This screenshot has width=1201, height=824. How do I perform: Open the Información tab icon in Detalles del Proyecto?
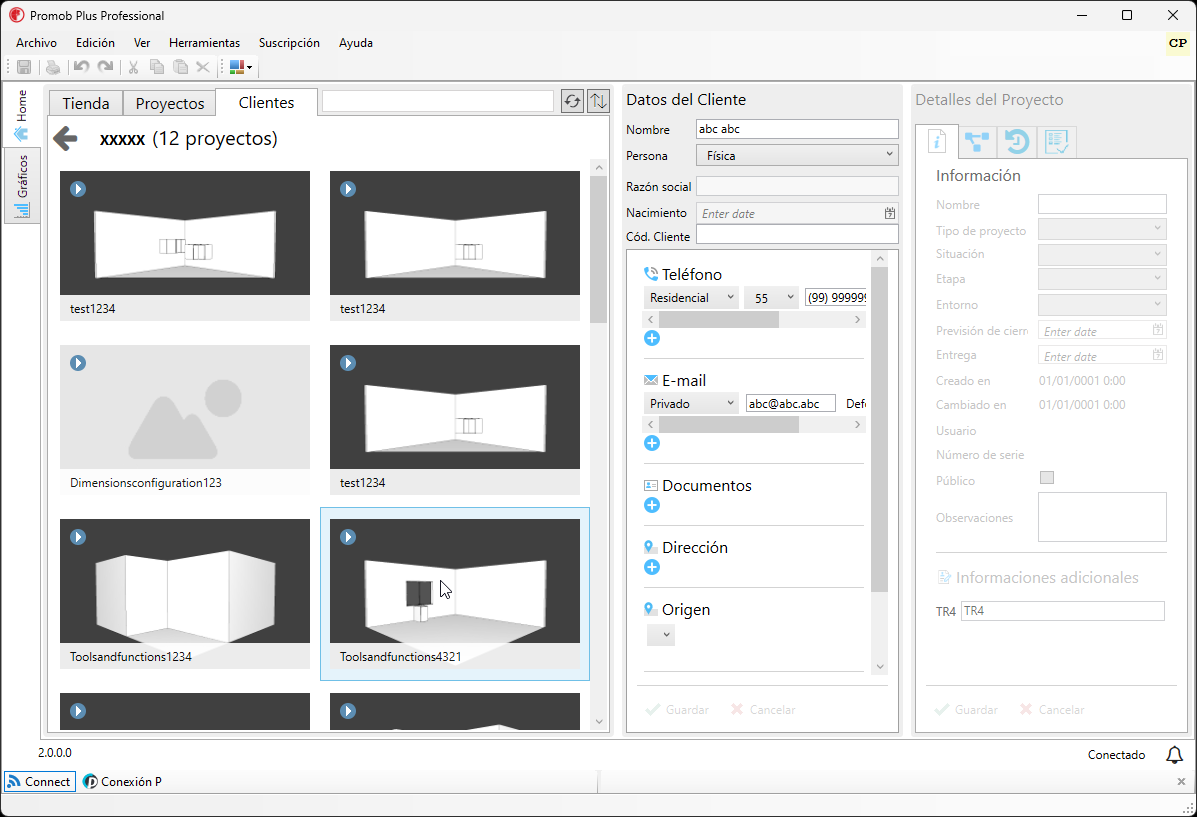point(938,142)
